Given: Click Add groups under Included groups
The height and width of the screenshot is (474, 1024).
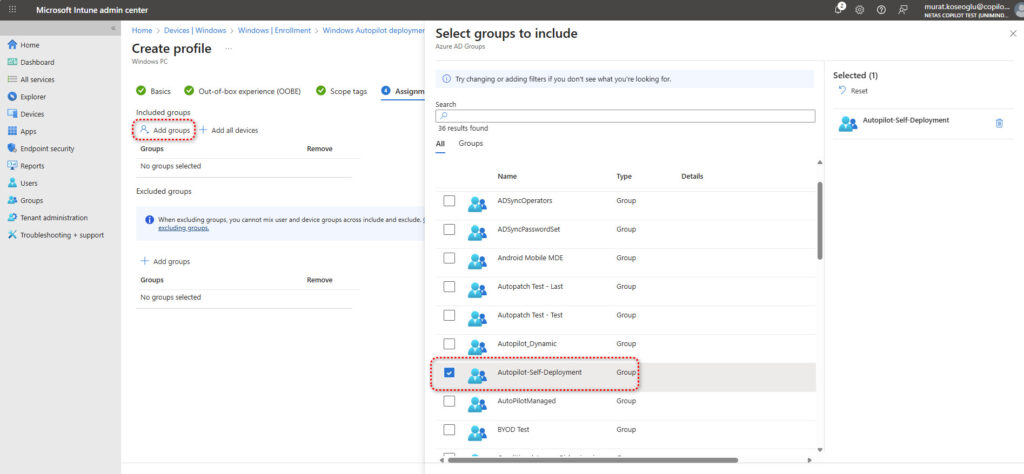Looking at the screenshot, I should pos(165,130).
